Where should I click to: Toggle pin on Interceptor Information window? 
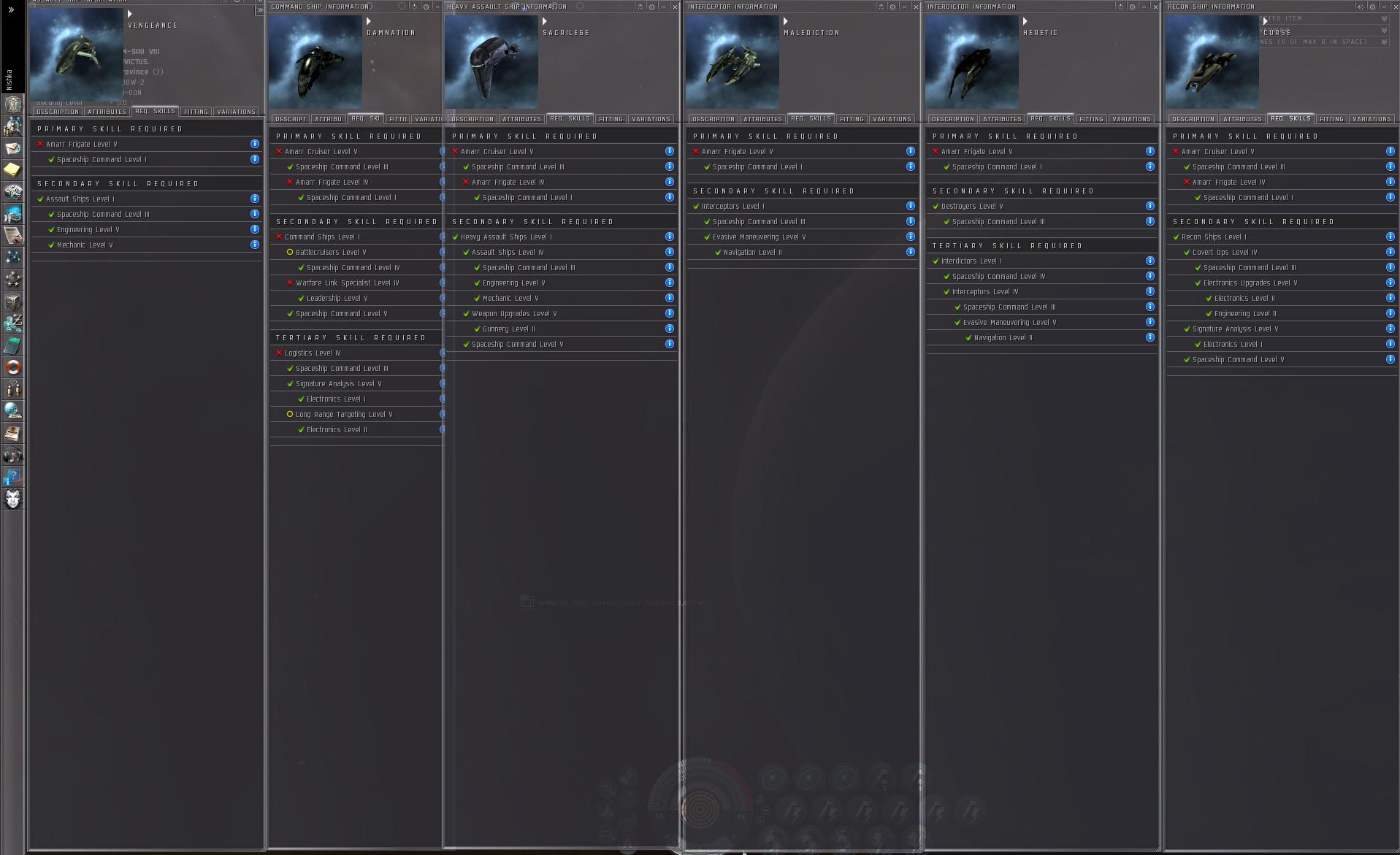click(x=892, y=7)
